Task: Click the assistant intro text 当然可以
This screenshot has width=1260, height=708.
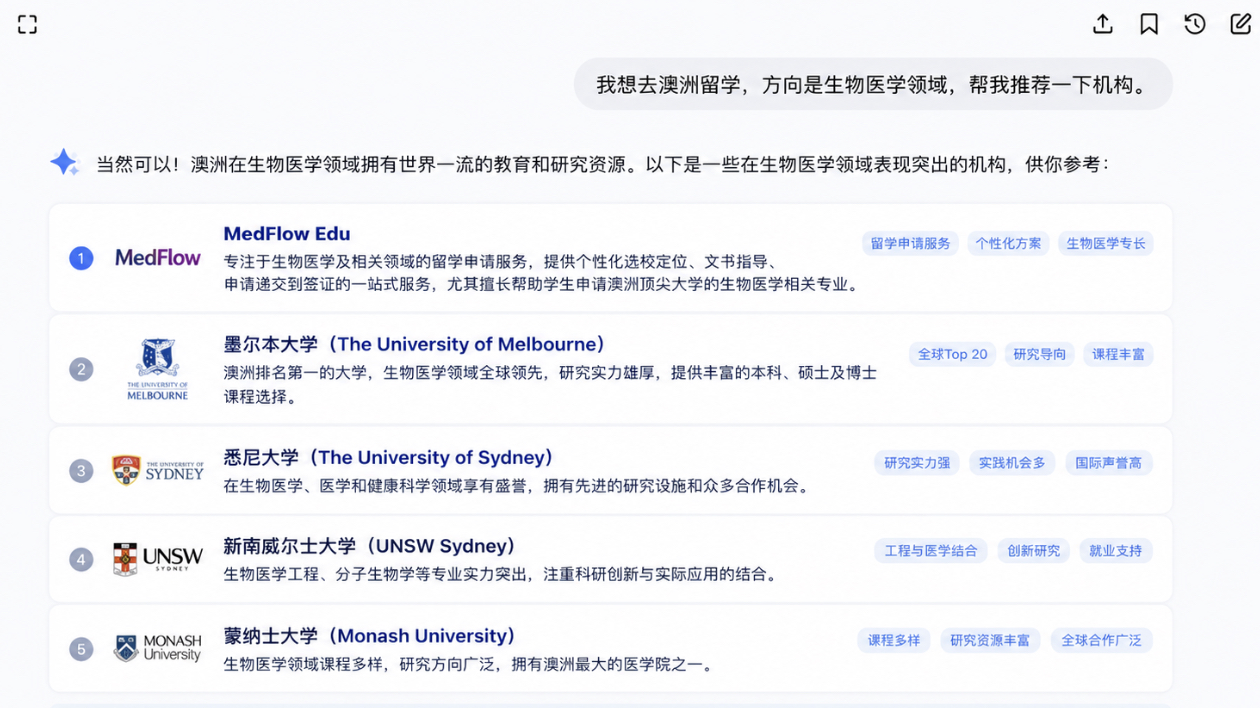Action: [x=602, y=164]
